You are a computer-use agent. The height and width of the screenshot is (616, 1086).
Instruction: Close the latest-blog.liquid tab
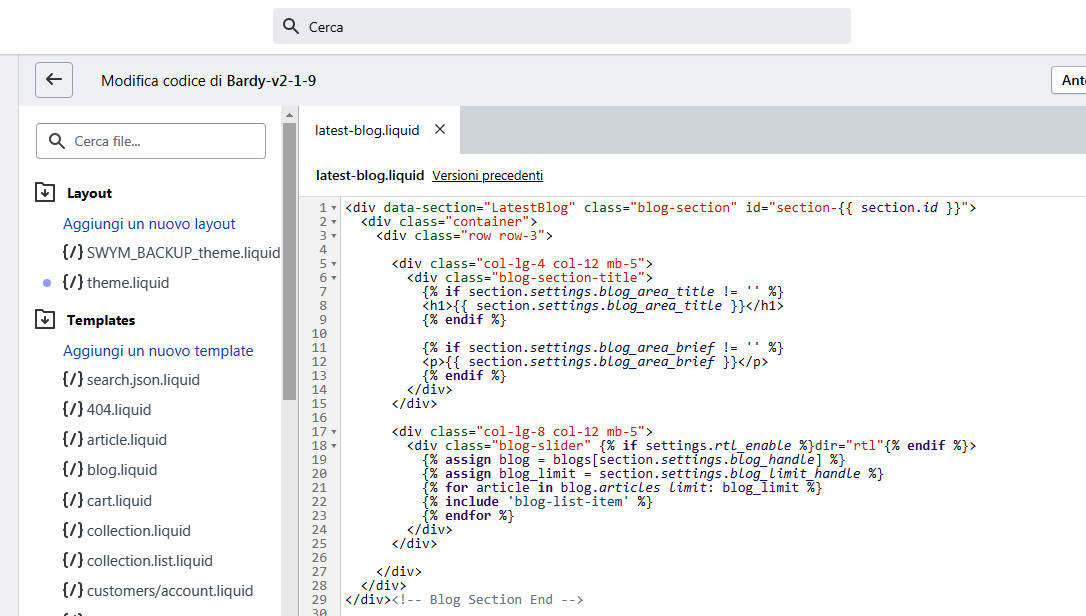coord(440,130)
